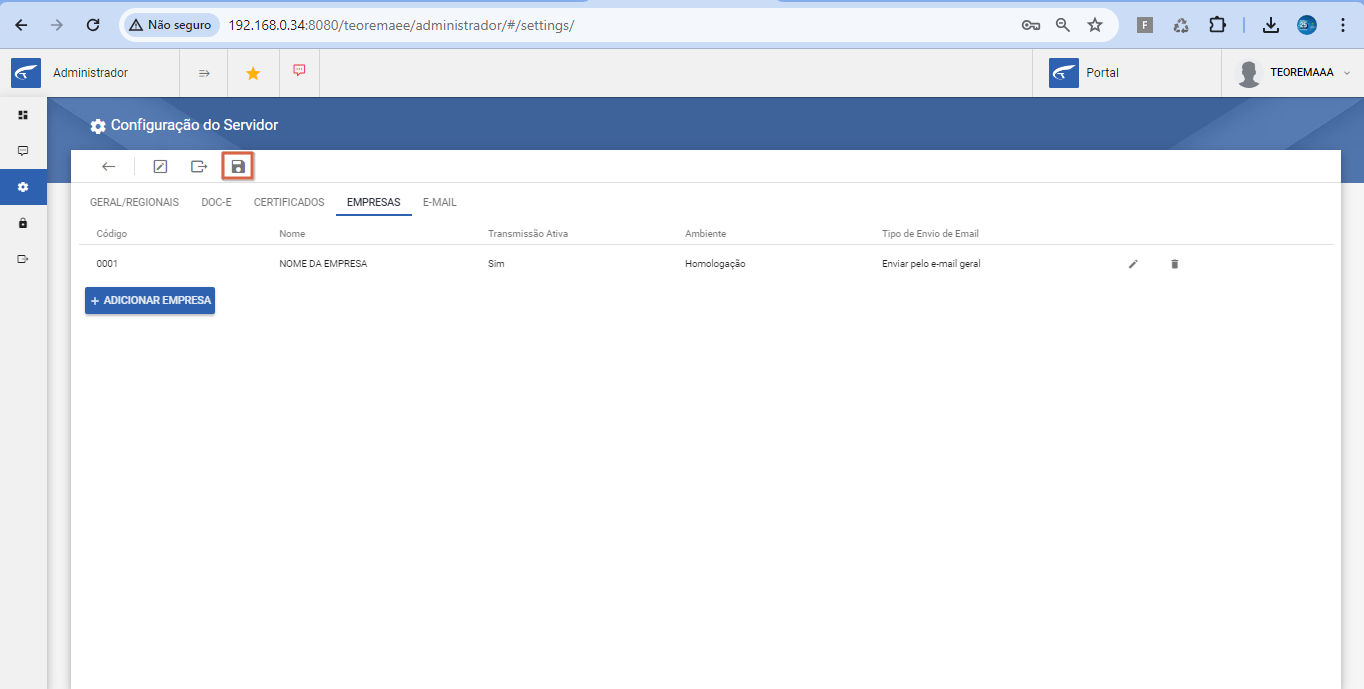Reload the page
This screenshot has height=689, width=1364.
pyautogui.click(x=93, y=25)
